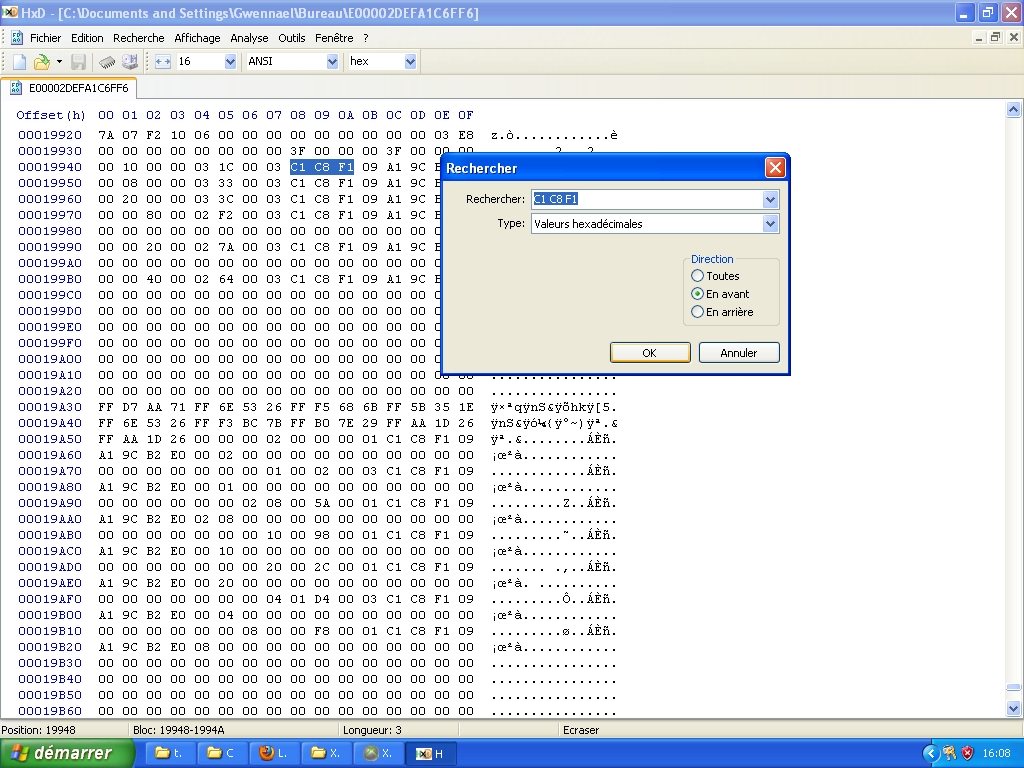The image size is (1024, 768).
Task: Open the Fenêtre menu
Action: point(334,38)
